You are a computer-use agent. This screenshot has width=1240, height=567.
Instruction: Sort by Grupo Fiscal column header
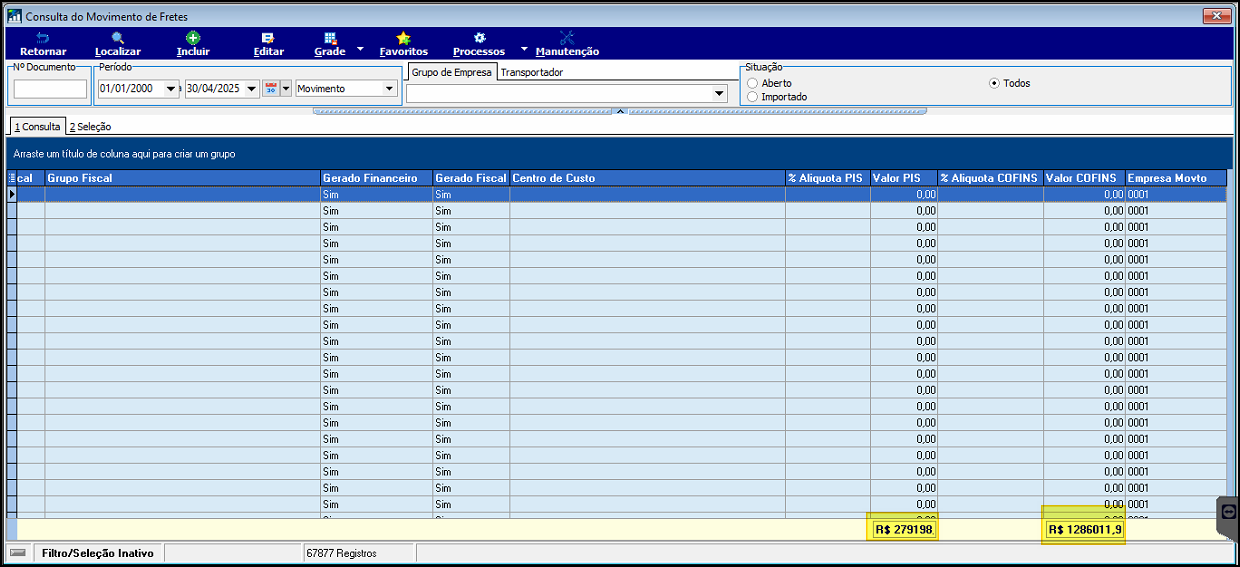(182, 178)
